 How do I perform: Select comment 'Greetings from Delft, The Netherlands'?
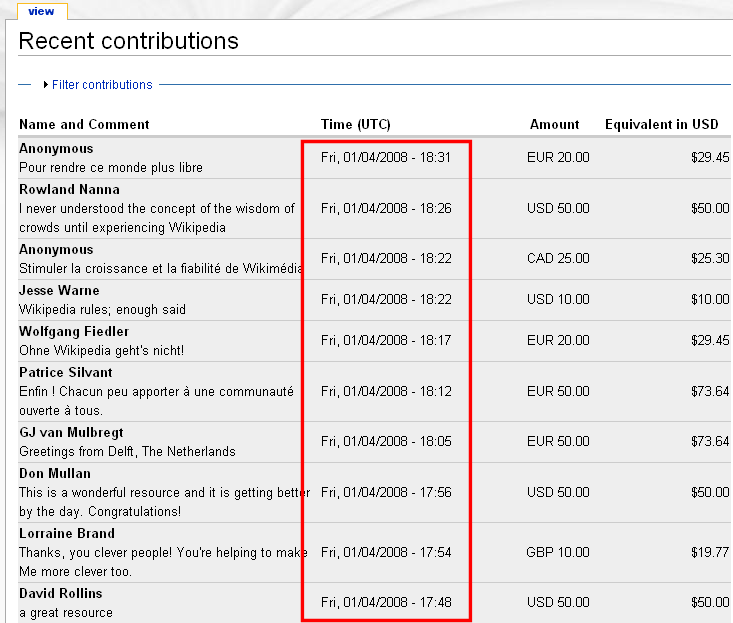[x=127, y=451]
